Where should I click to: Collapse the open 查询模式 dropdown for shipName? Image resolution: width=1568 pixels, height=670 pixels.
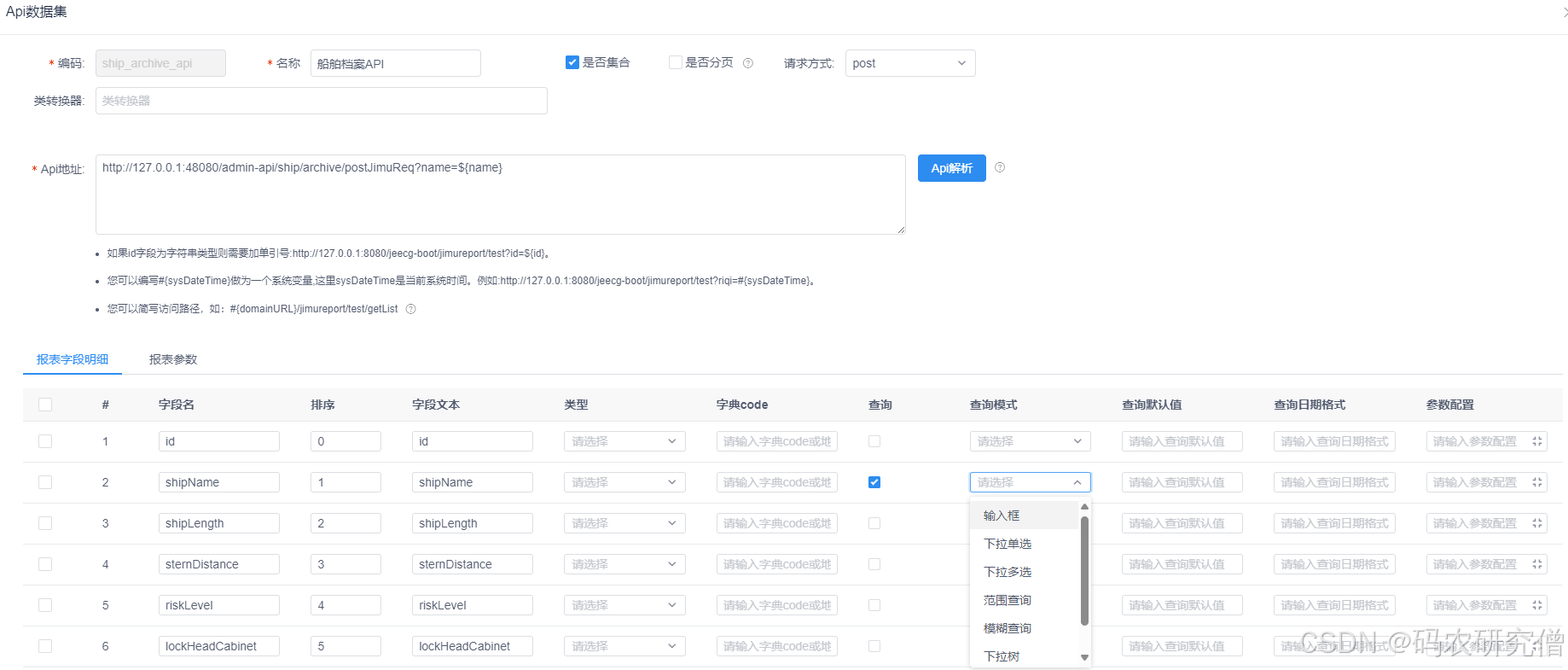coord(1030,482)
